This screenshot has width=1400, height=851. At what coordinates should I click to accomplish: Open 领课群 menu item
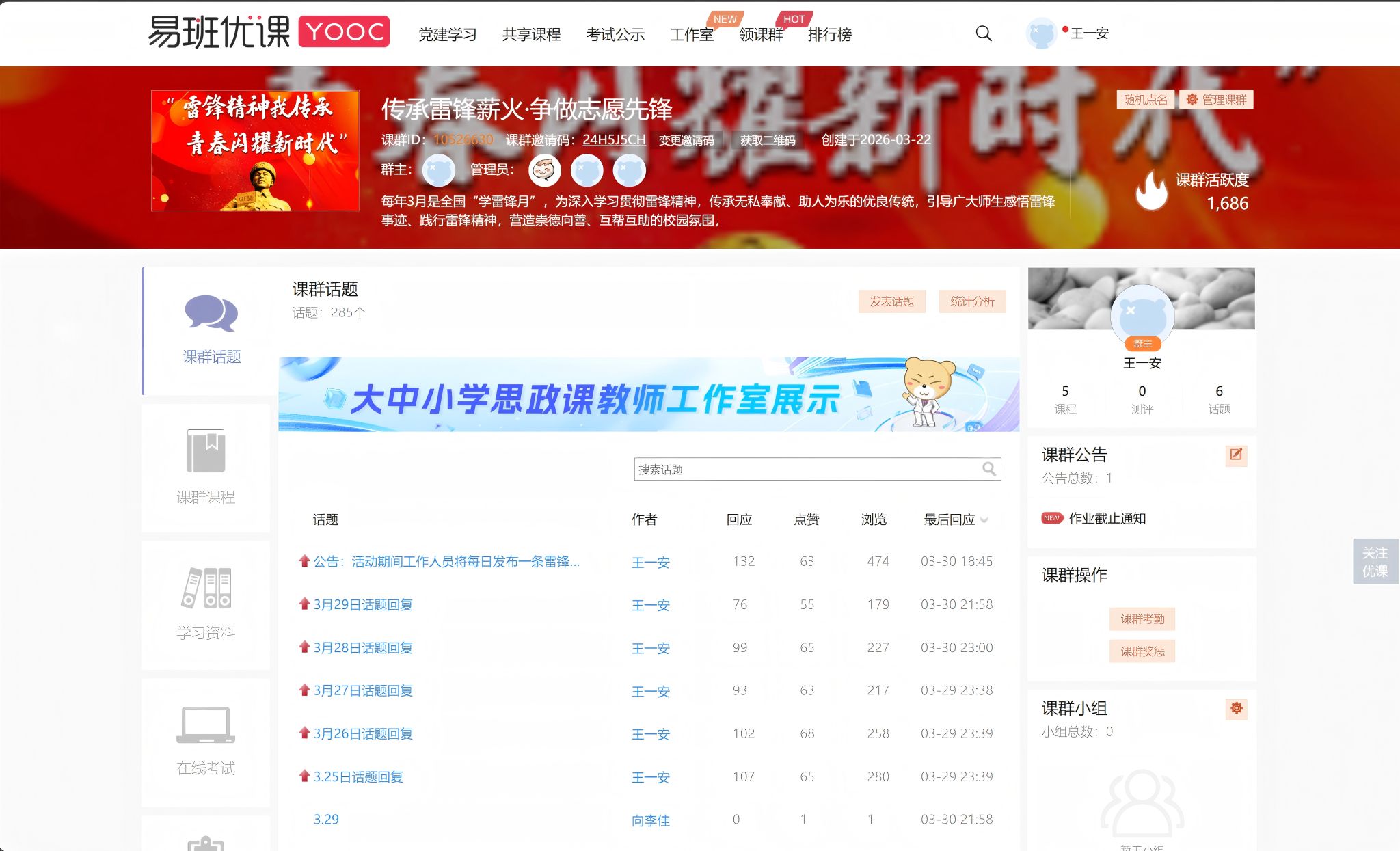click(x=760, y=35)
